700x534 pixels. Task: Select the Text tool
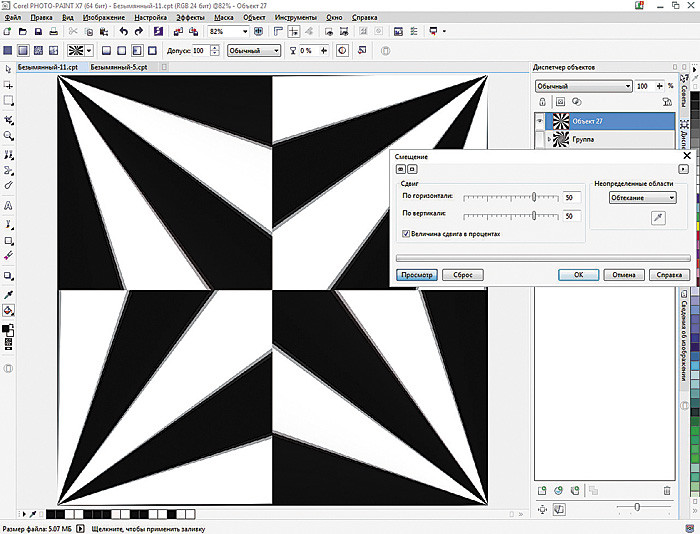pos(8,205)
